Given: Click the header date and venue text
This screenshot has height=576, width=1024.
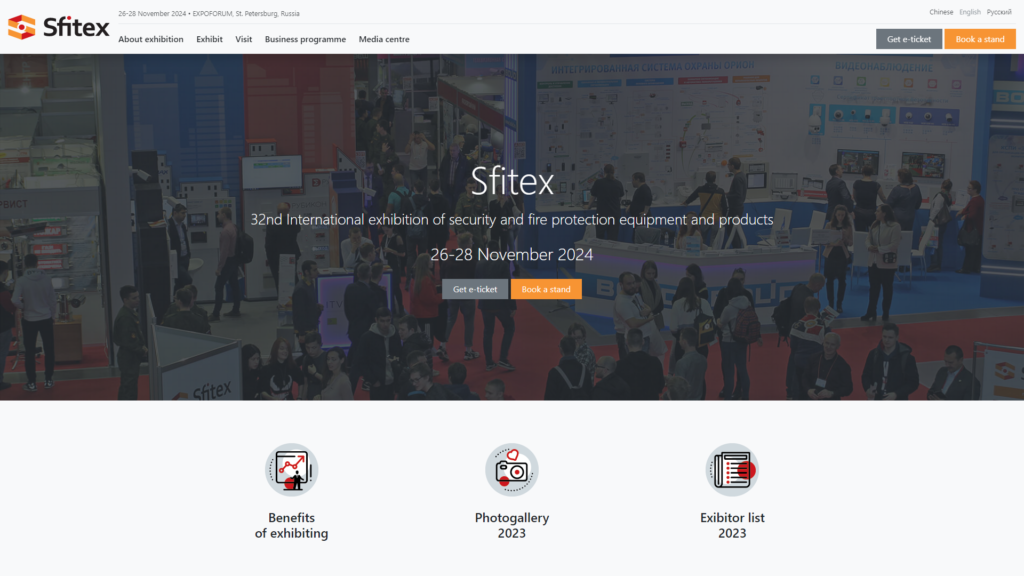Looking at the screenshot, I should tap(209, 13).
